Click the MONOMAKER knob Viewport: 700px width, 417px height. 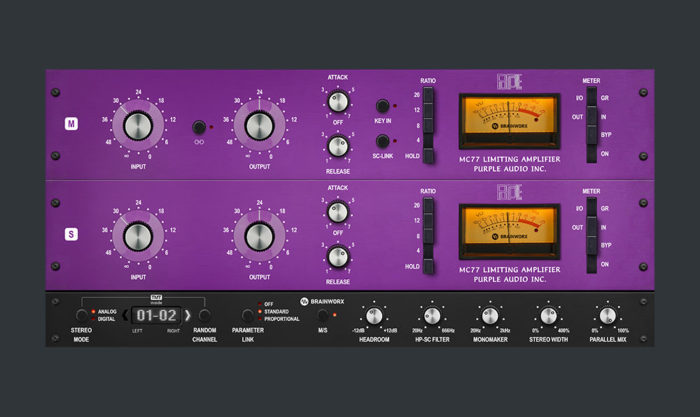point(490,316)
